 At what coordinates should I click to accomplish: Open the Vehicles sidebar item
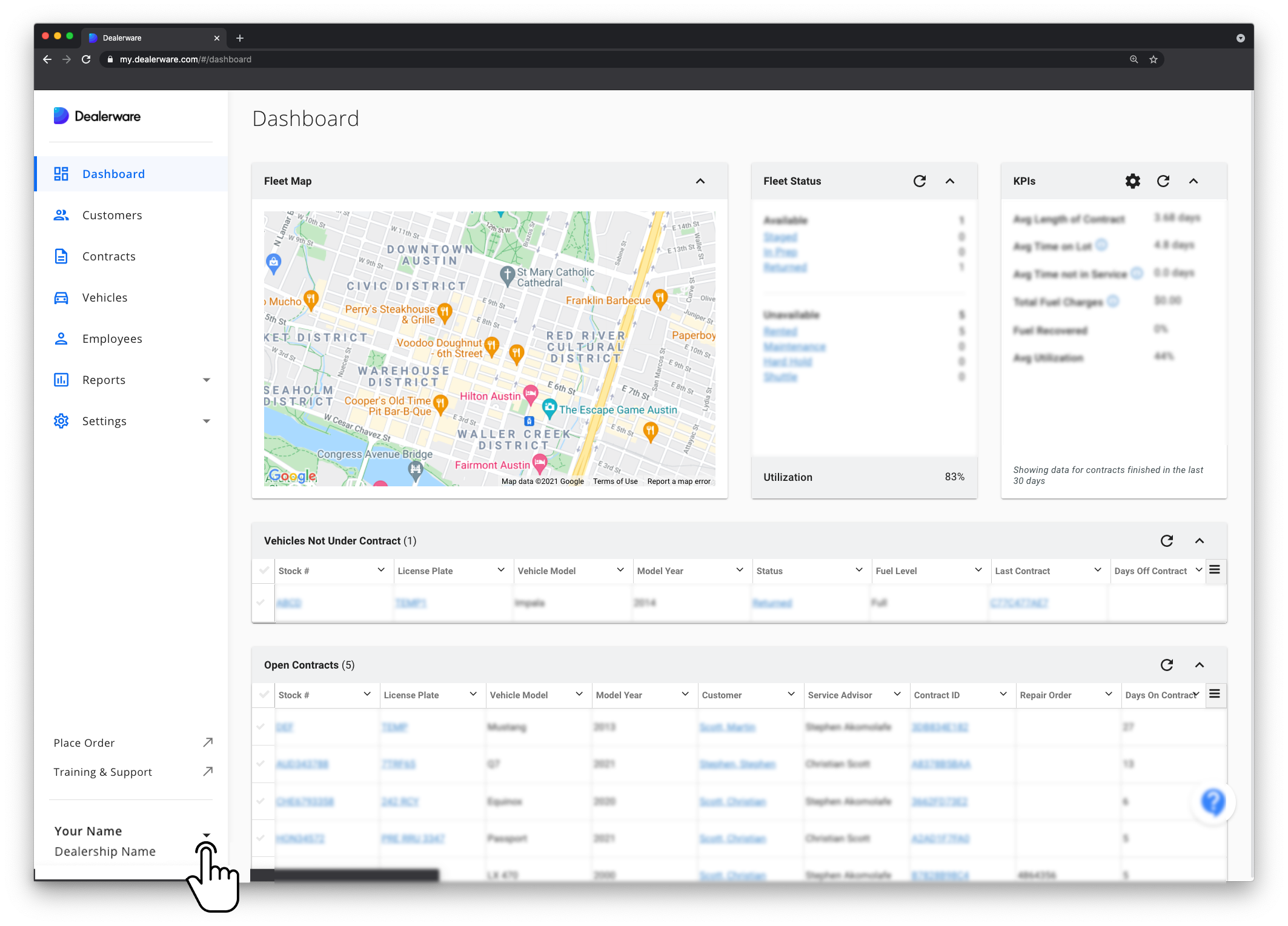click(x=131, y=297)
